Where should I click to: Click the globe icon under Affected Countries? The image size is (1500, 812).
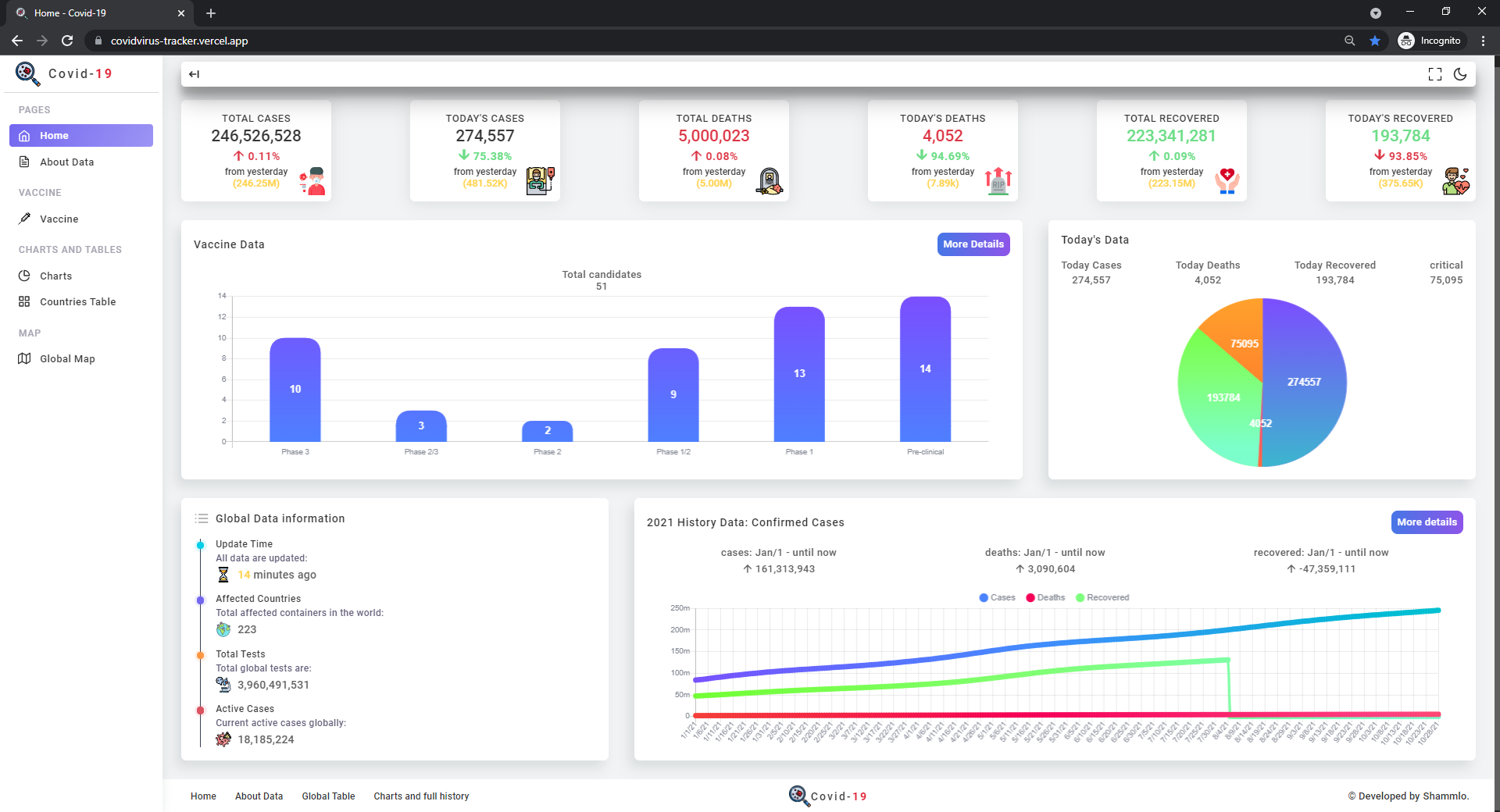(x=223, y=629)
